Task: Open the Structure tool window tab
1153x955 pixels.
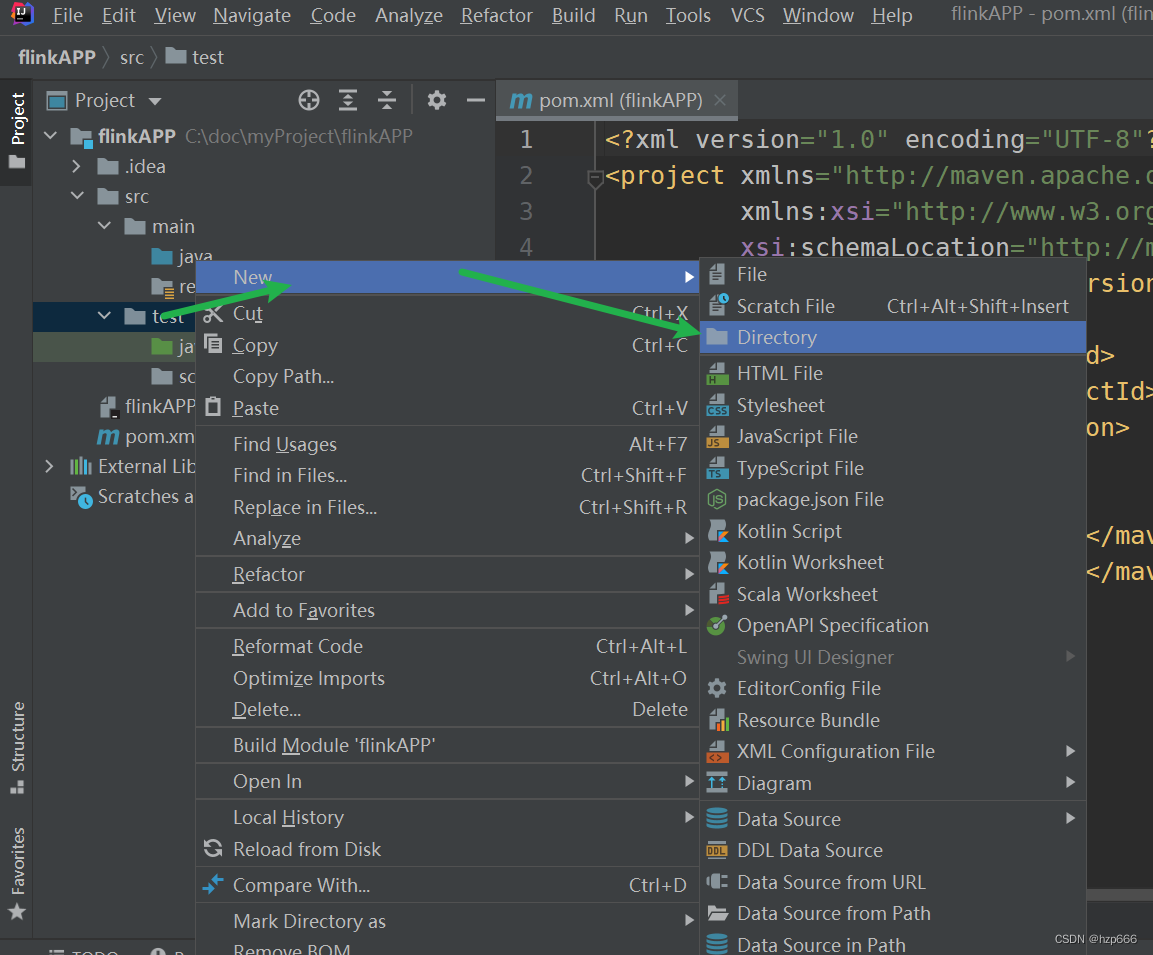Action: click(17, 747)
